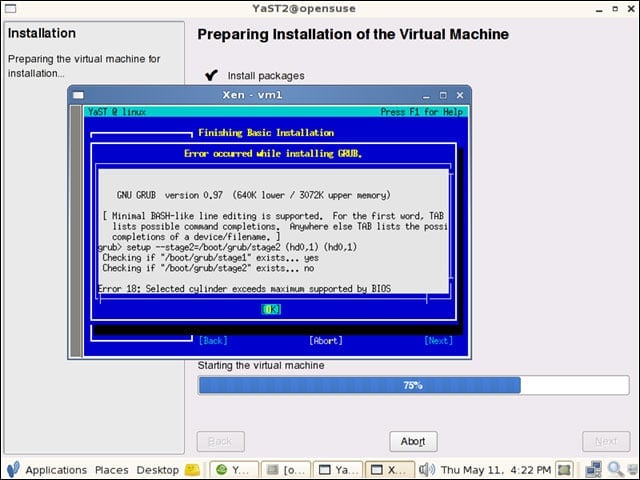Image resolution: width=640 pixels, height=480 pixels.
Task: Click the 'Starting the virtual machine' label
Action: point(261,365)
